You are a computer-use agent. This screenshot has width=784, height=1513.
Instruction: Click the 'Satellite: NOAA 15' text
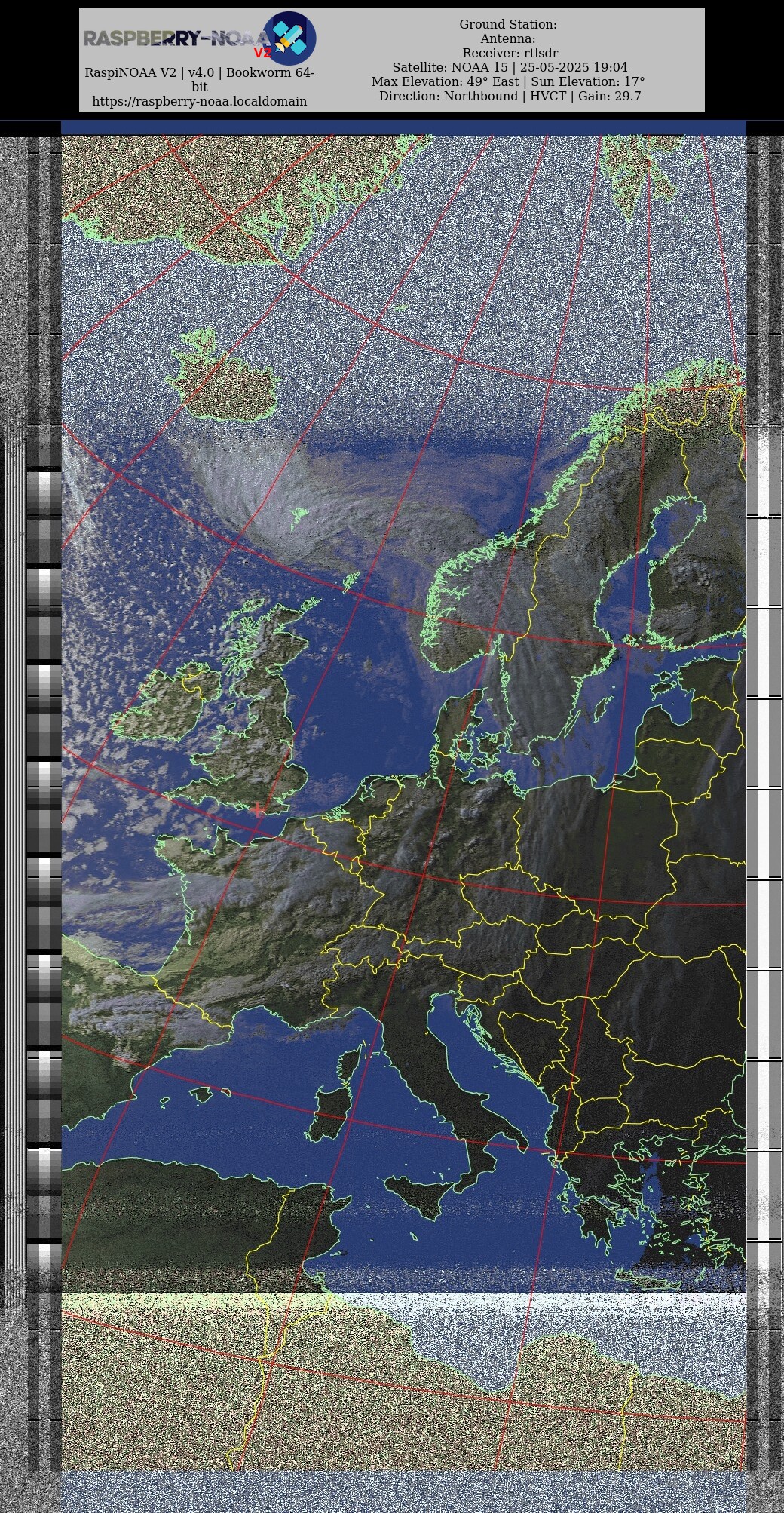tap(450, 68)
